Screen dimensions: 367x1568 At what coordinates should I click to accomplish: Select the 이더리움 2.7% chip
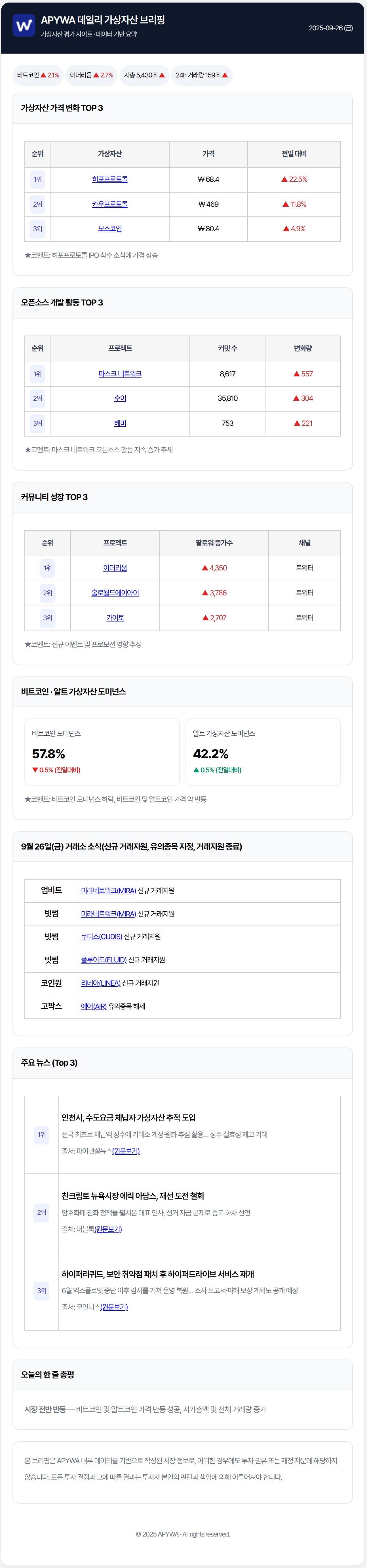pos(91,75)
